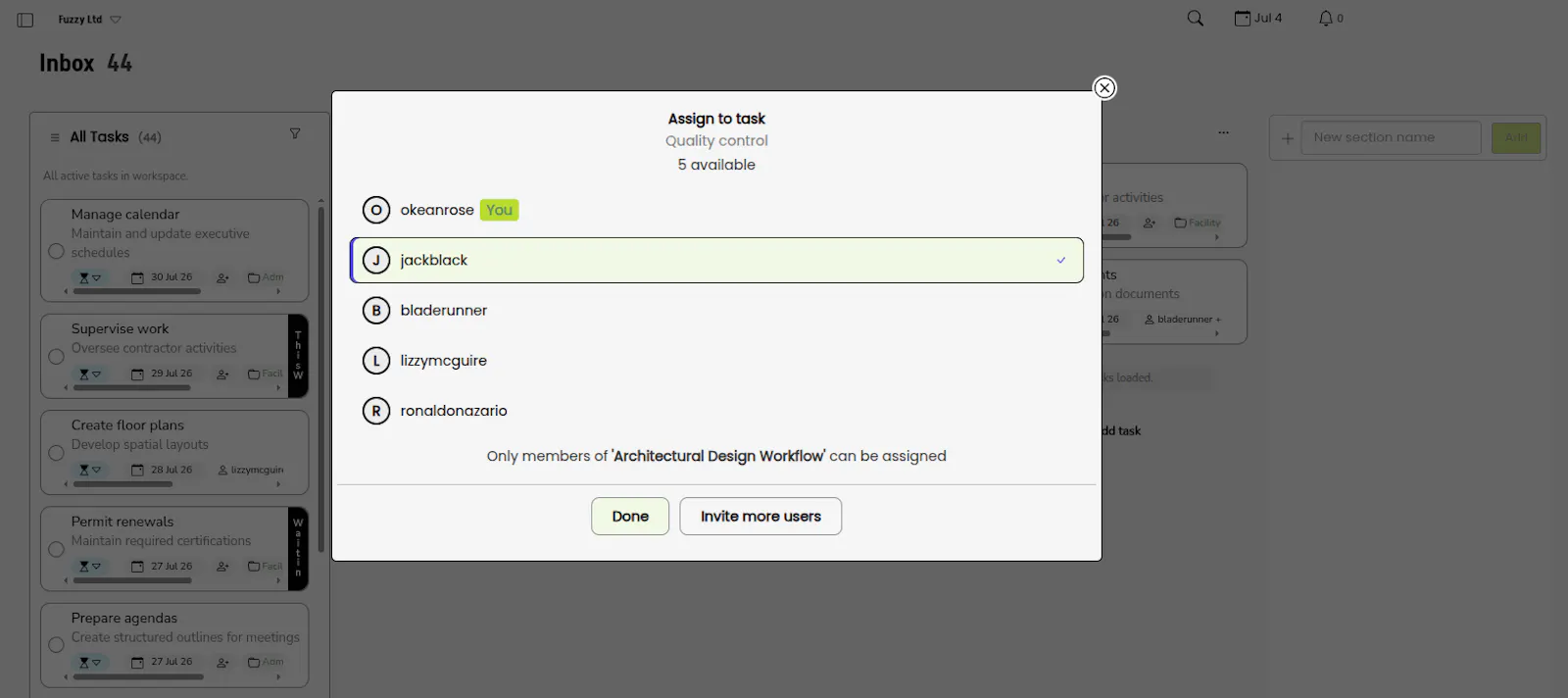This screenshot has width=1568, height=698.
Task: Open the hourglass status dropdown on Prepare agendas
Action: (89, 663)
